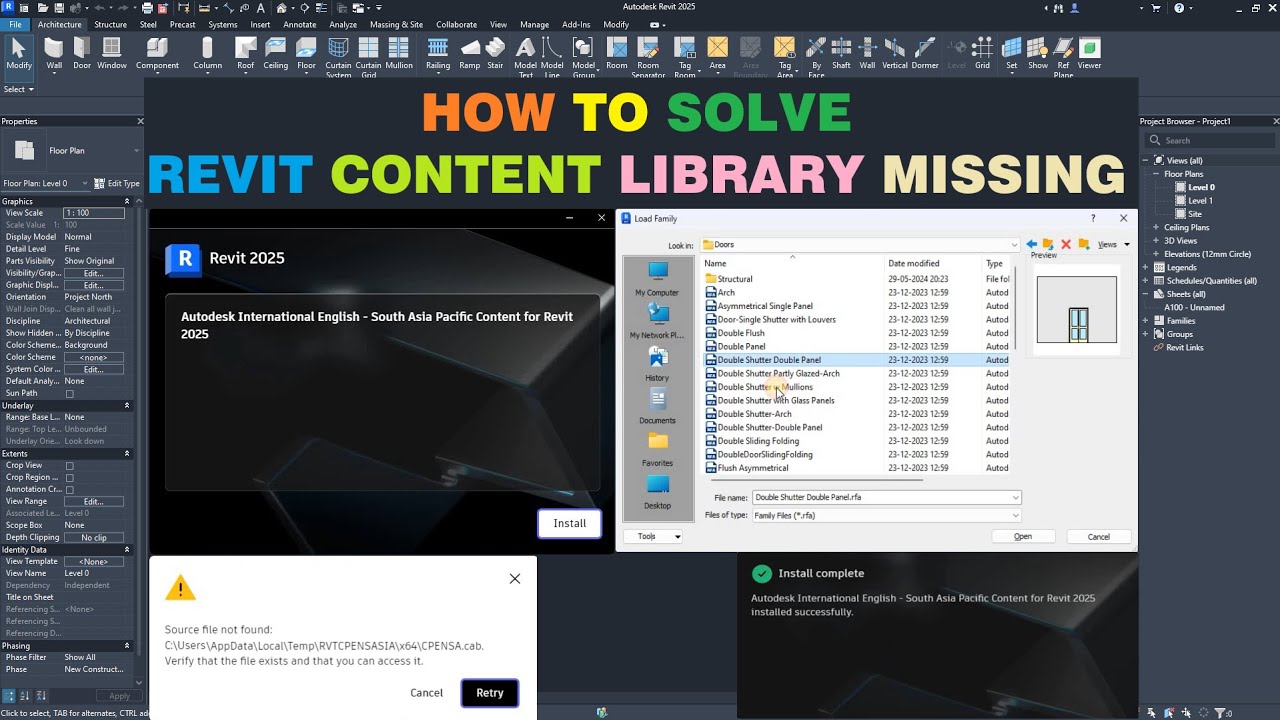Image resolution: width=1280 pixels, height=720 pixels.
Task: Open the Manage ribbon tab
Action: pyautogui.click(x=534, y=24)
